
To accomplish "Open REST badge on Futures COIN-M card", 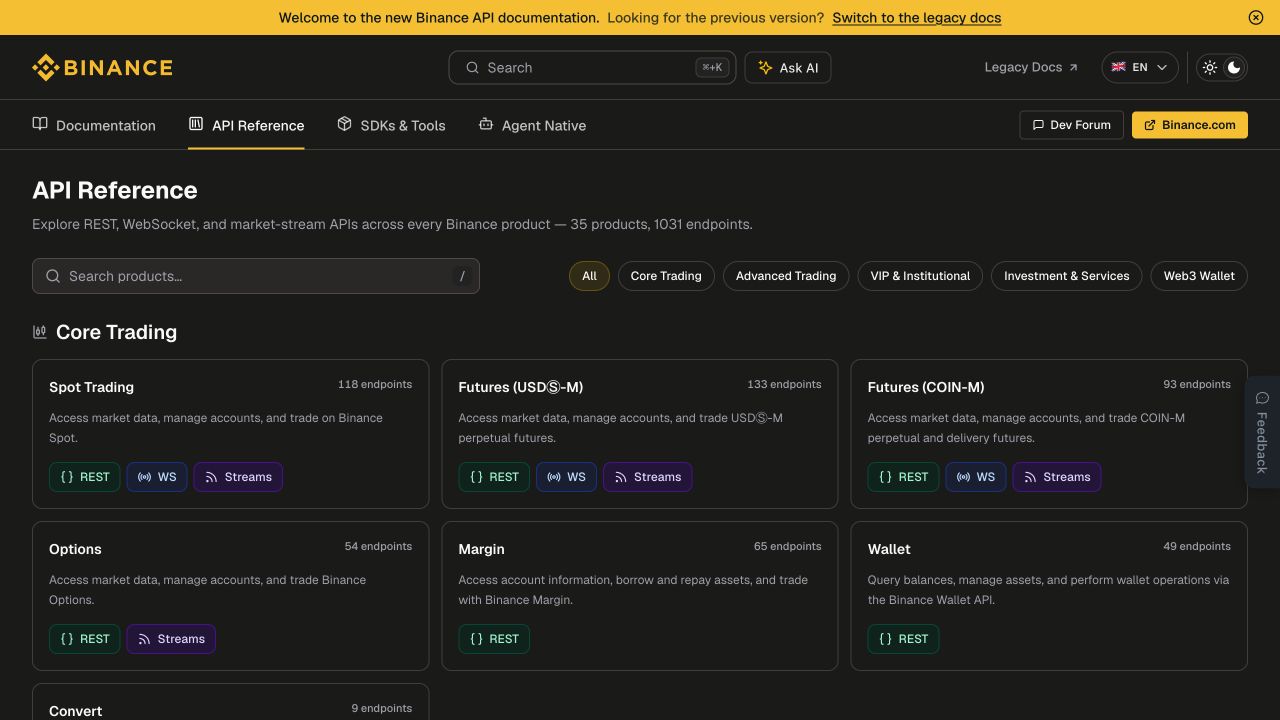I will [904, 477].
